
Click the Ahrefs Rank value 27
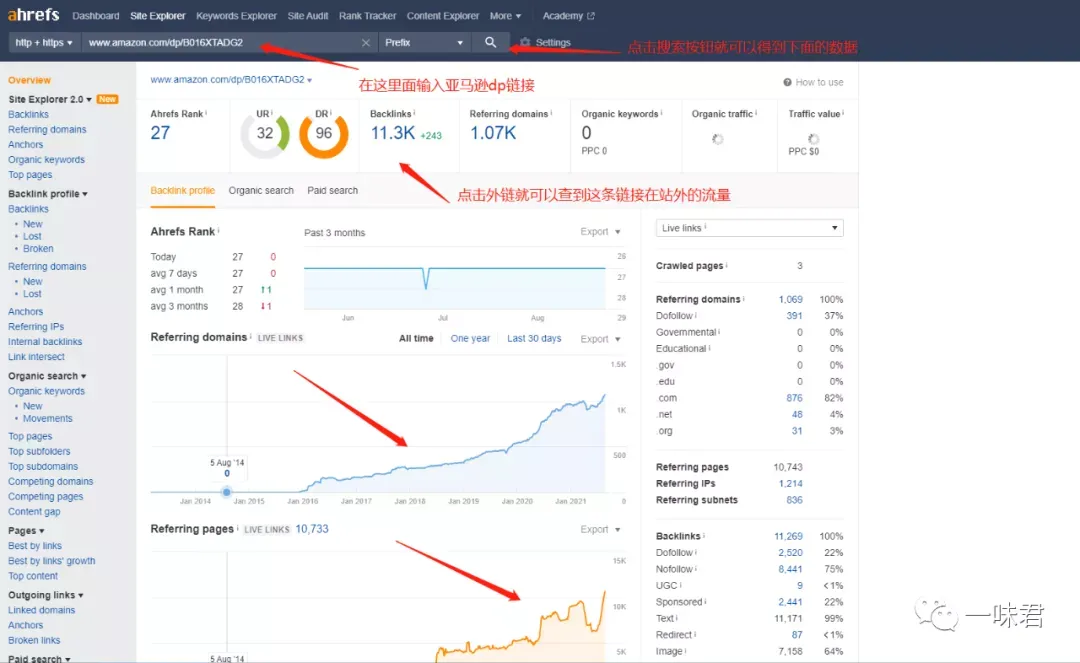point(160,133)
